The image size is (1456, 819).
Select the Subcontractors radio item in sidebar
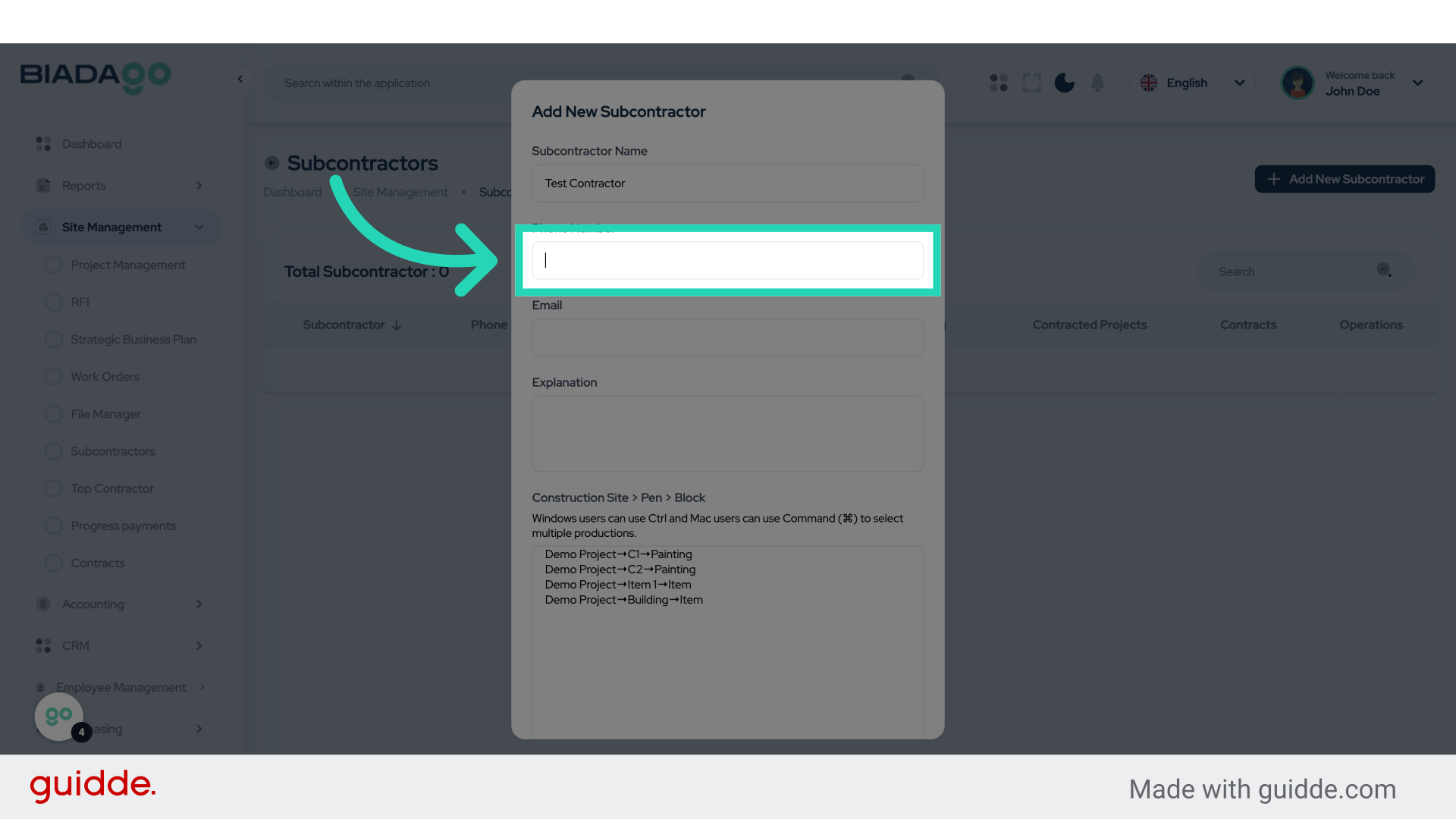[54, 451]
